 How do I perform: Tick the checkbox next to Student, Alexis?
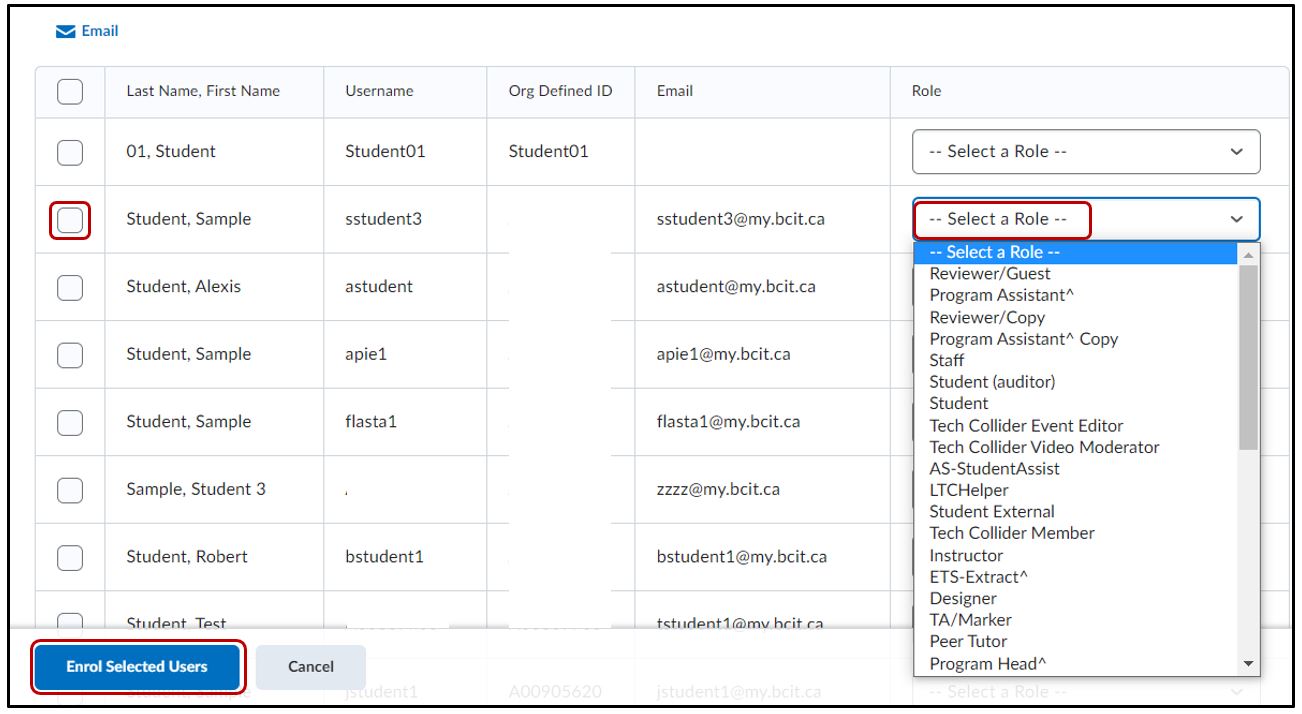[69, 287]
